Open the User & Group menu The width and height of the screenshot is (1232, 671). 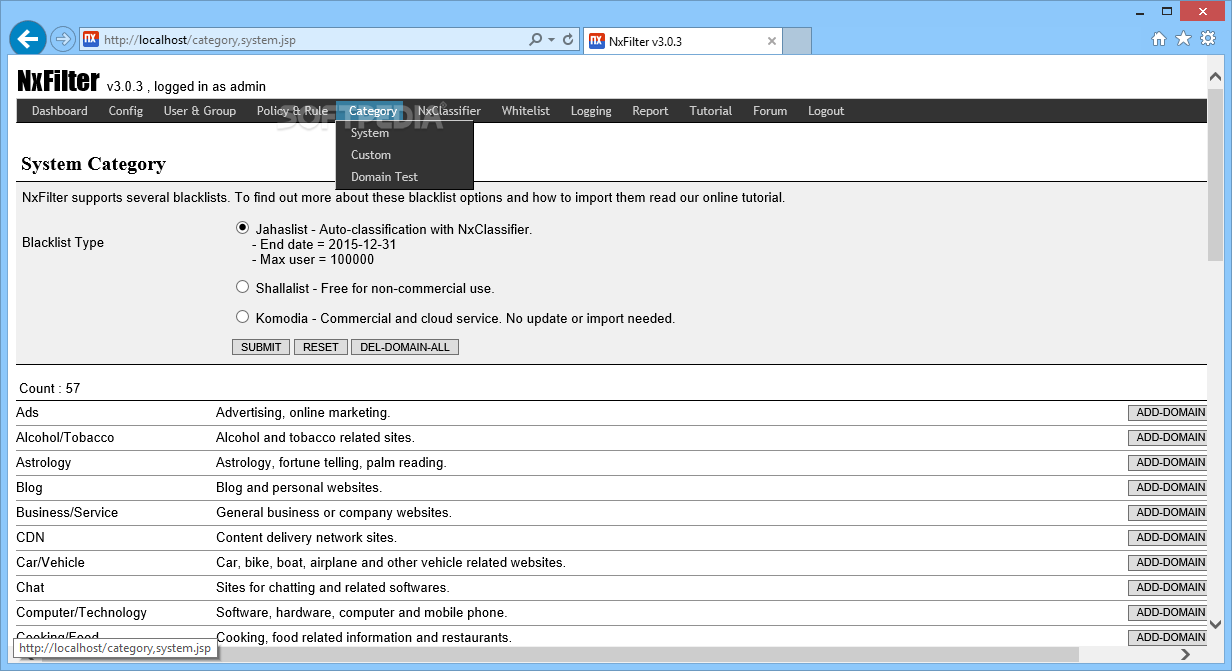click(x=200, y=111)
